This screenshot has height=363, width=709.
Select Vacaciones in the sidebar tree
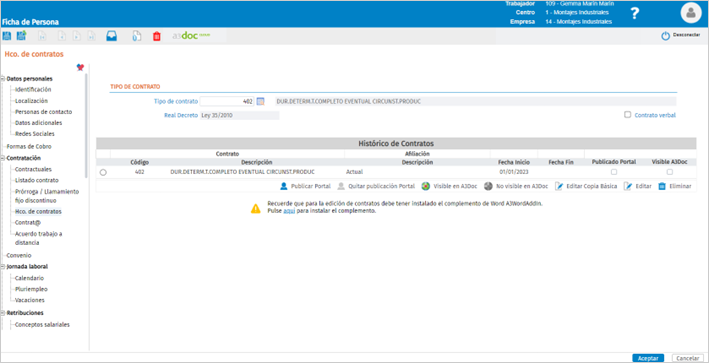click(x=29, y=300)
